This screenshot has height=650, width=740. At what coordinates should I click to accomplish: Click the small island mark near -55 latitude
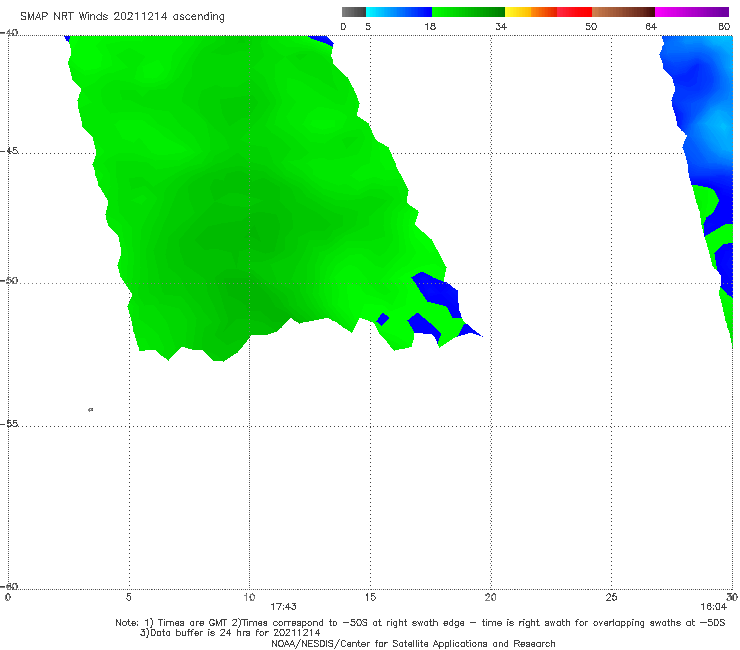click(91, 409)
